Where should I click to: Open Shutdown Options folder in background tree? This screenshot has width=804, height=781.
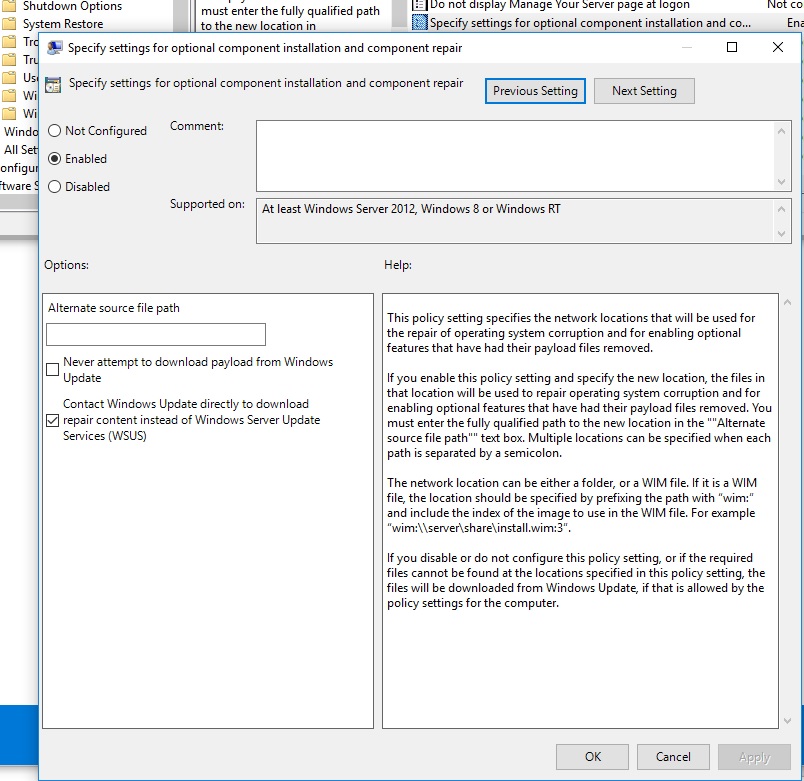point(72,6)
